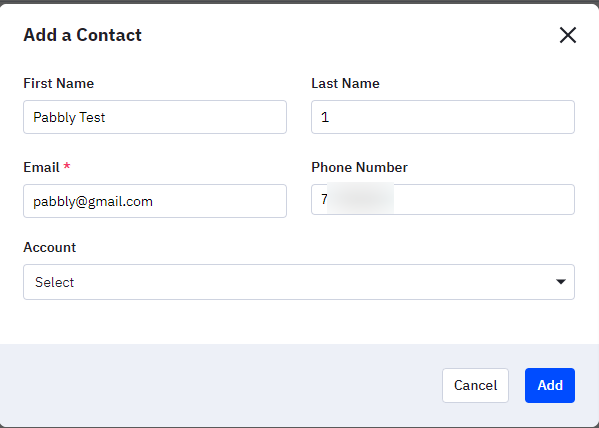The height and width of the screenshot is (428, 599).
Task: Click the First Name field containing Pabbly Test
Action: click(x=155, y=117)
